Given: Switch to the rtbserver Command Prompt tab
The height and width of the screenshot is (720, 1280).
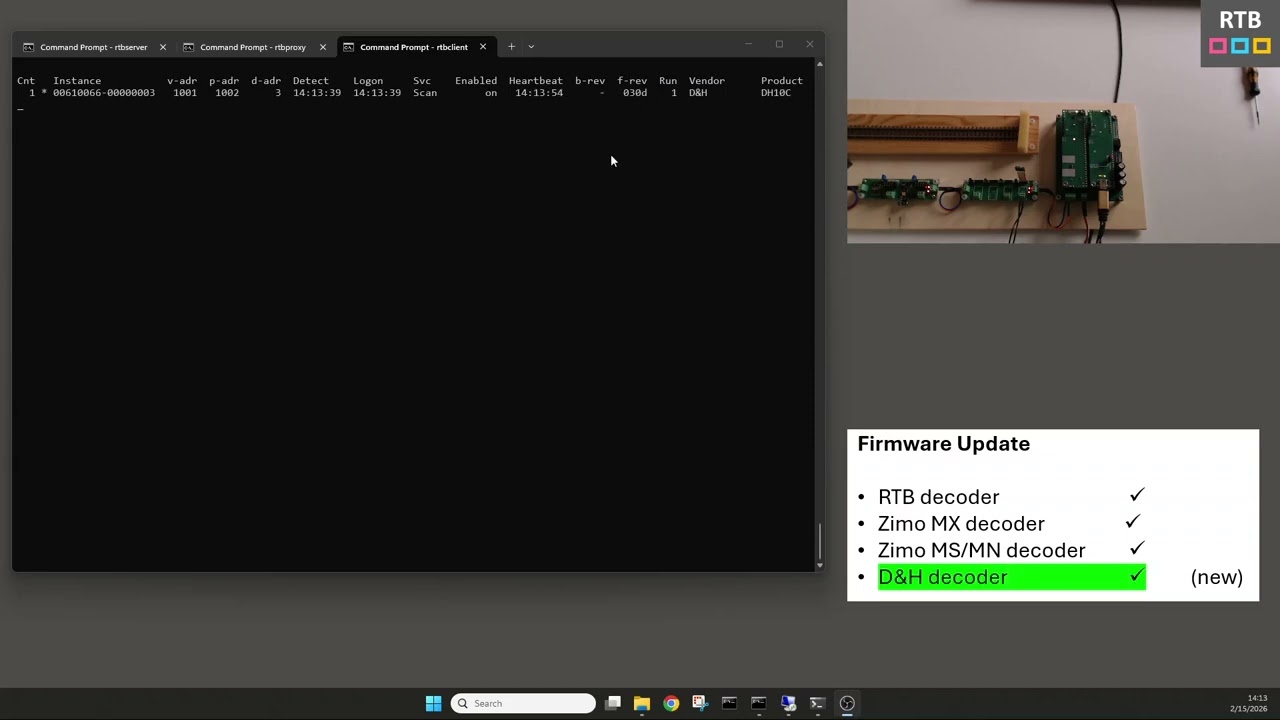Looking at the screenshot, I should [x=94, y=47].
